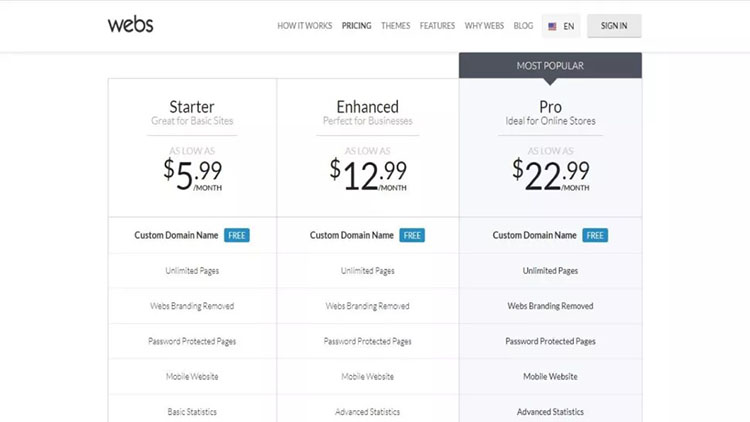Select the Pro plan heading
The height and width of the screenshot is (422, 750).
click(551, 106)
